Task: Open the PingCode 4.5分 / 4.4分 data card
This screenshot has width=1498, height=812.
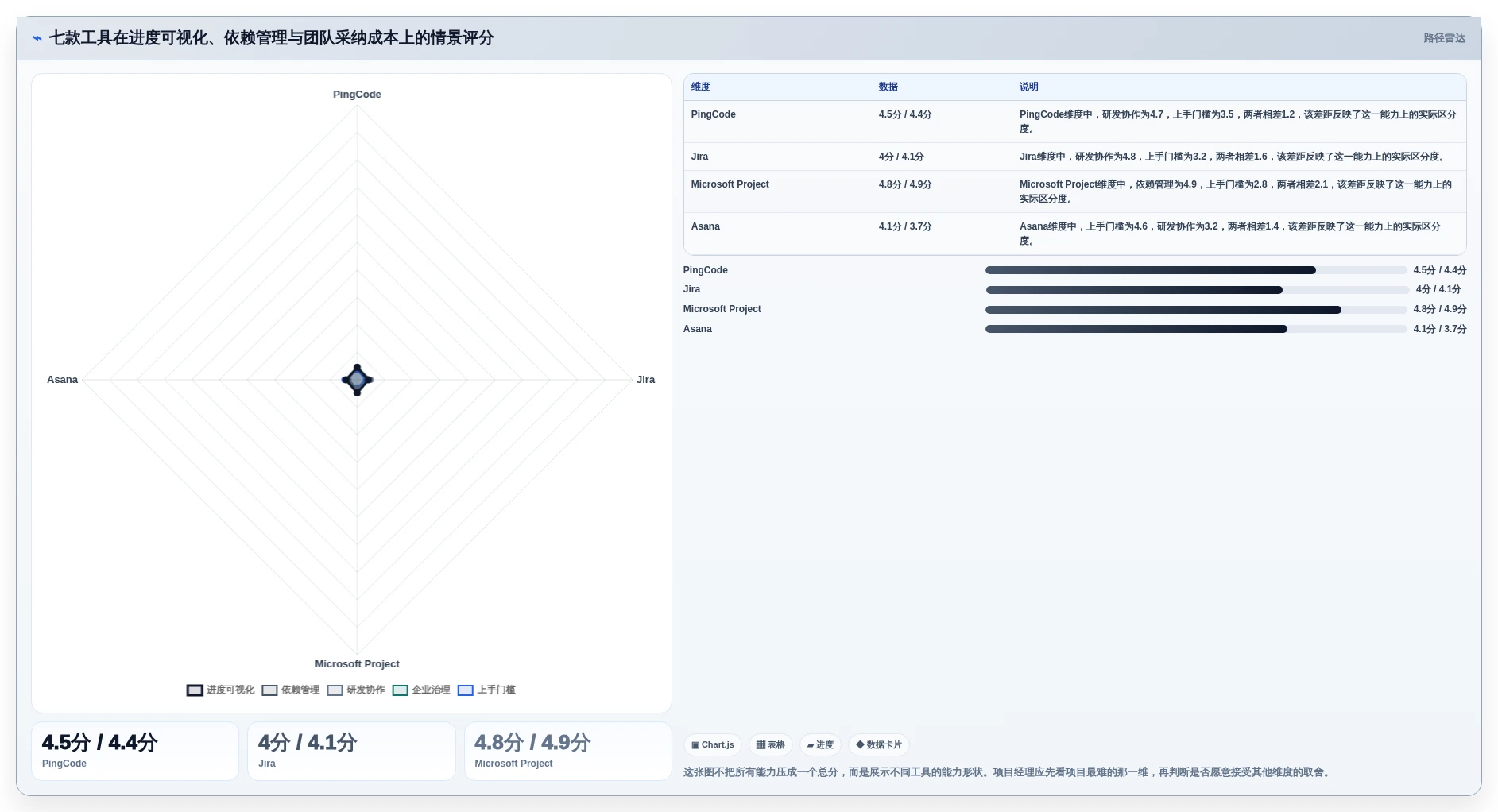Action: point(135,751)
